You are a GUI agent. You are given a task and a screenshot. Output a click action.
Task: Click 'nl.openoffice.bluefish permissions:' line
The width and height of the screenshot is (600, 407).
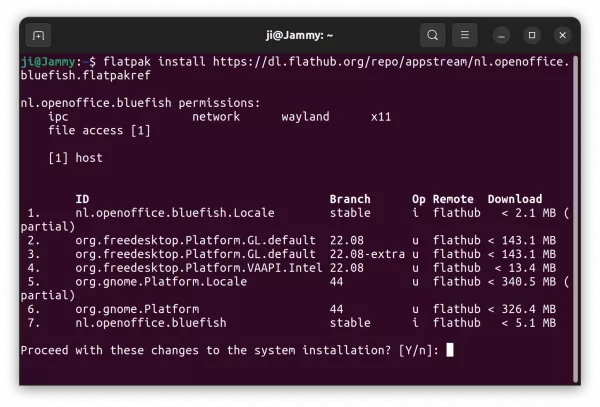[140, 103]
